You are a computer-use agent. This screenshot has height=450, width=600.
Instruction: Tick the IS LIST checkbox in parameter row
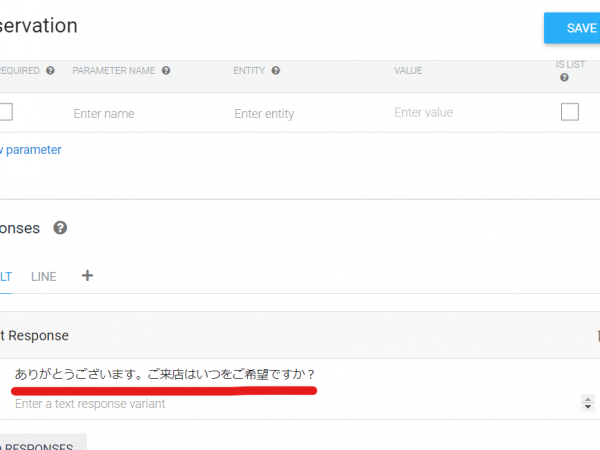click(x=570, y=112)
